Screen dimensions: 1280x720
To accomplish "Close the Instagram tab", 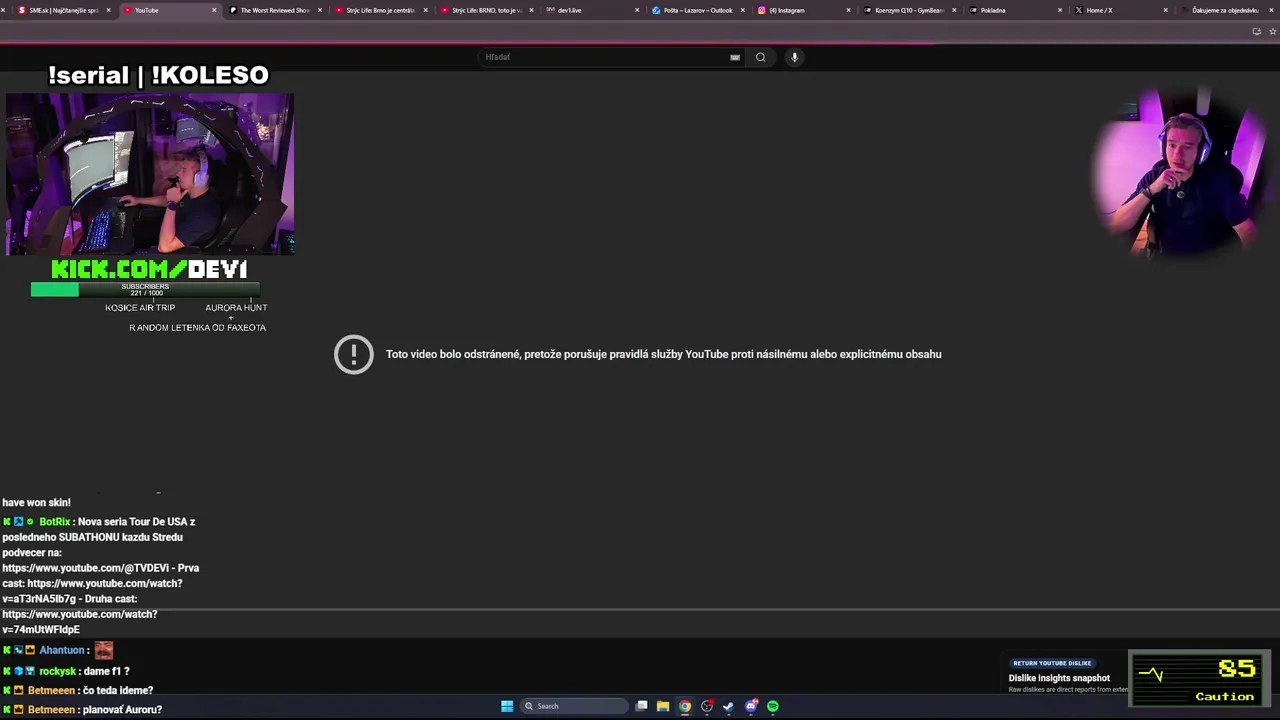I will (x=849, y=10).
